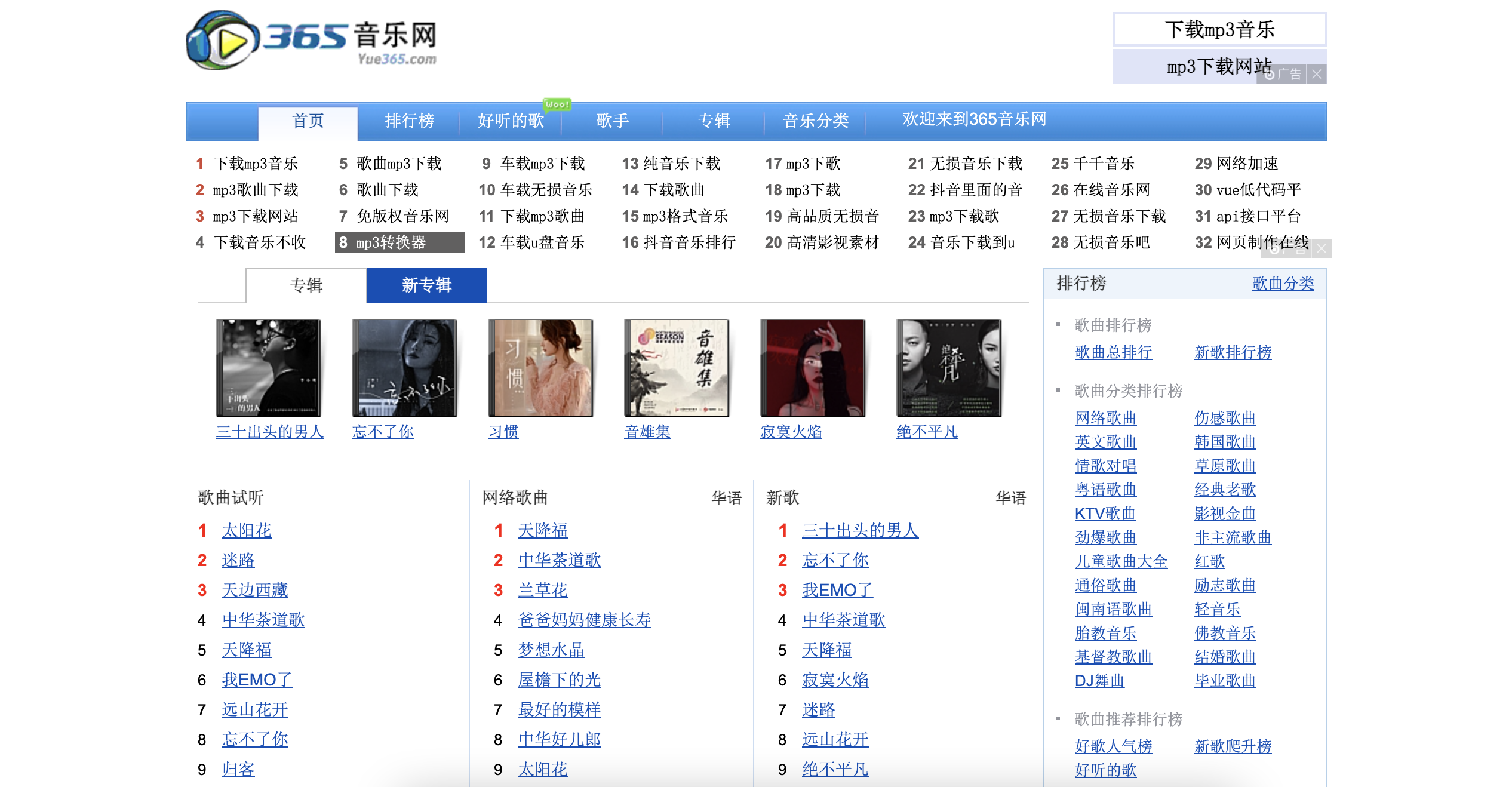This screenshot has width=1512, height=787.
Task: Open the 寂寞火焰 album cover
Action: (813, 367)
